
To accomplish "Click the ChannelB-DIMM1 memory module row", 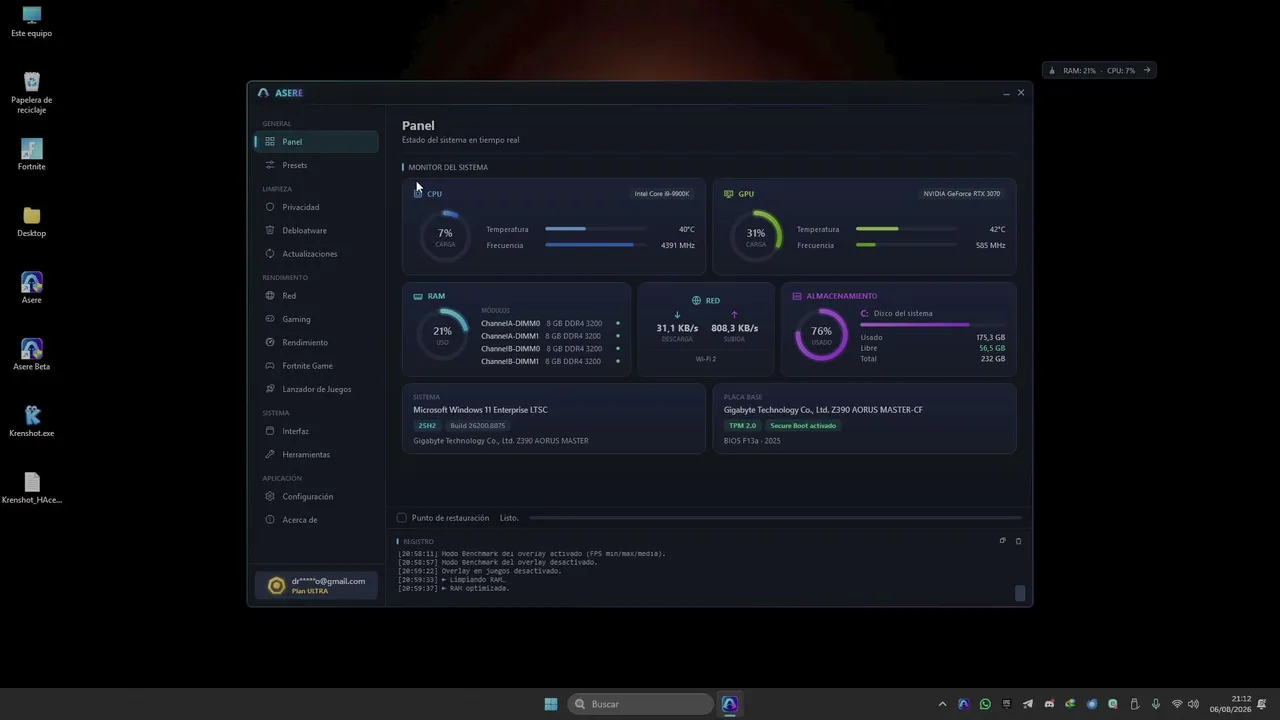I will coord(550,361).
